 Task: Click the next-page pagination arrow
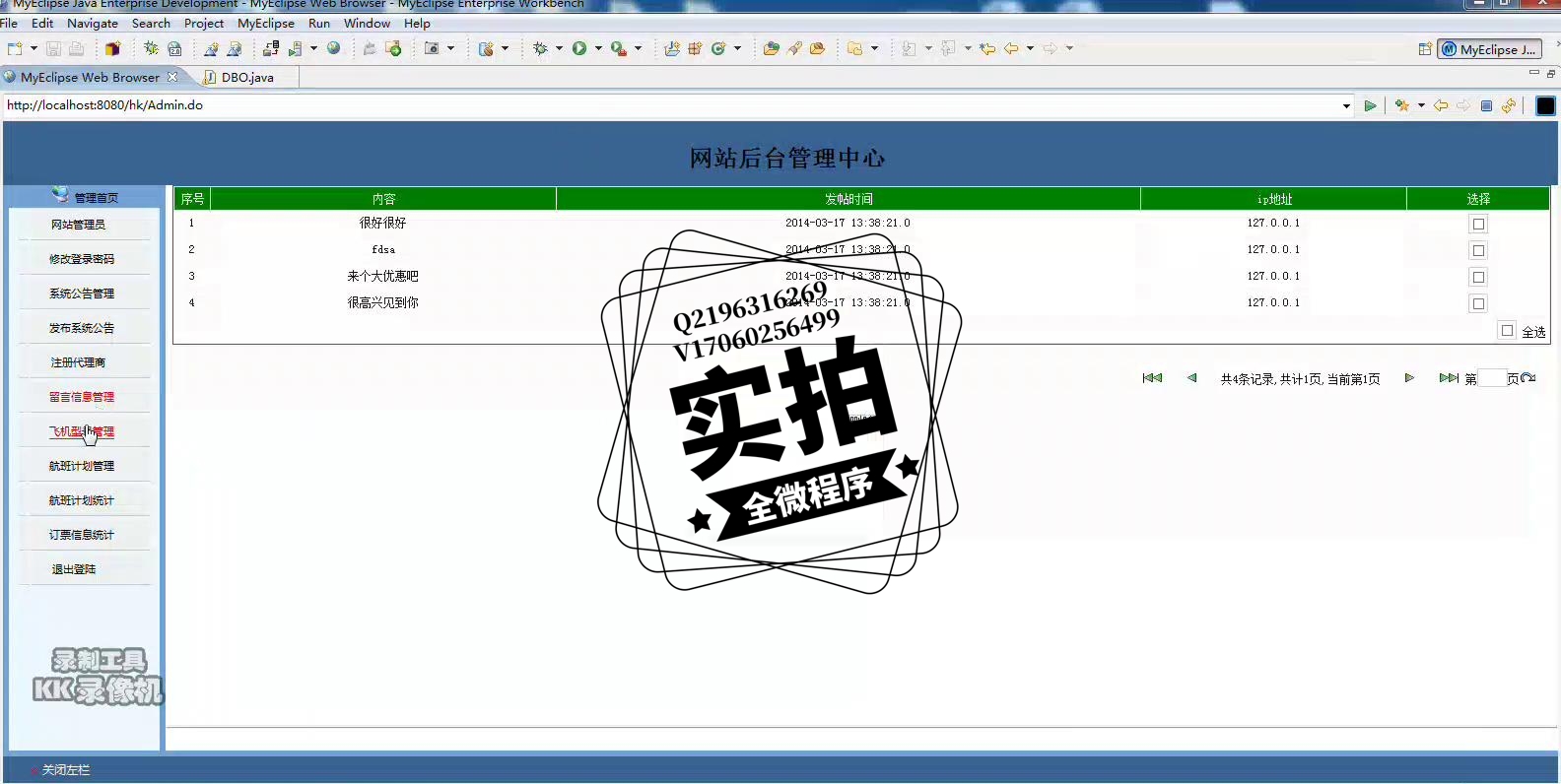click(x=1409, y=378)
